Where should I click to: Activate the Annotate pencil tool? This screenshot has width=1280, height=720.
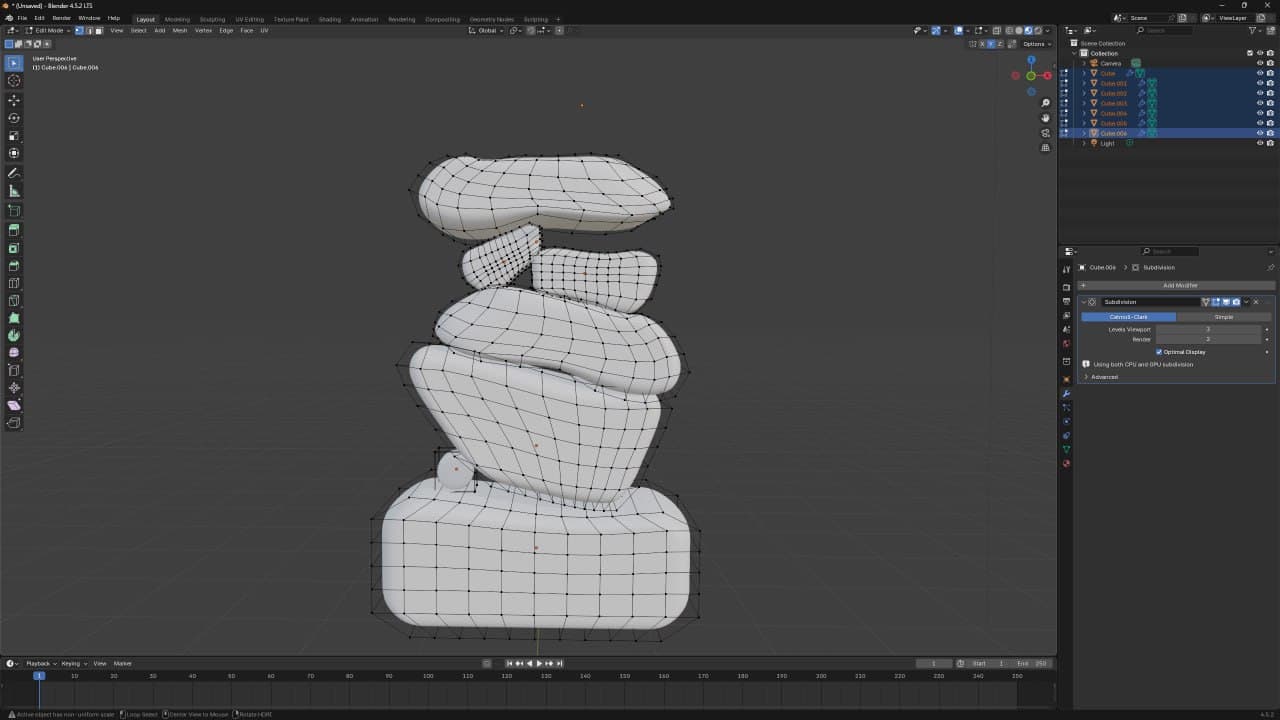[x=14, y=173]
